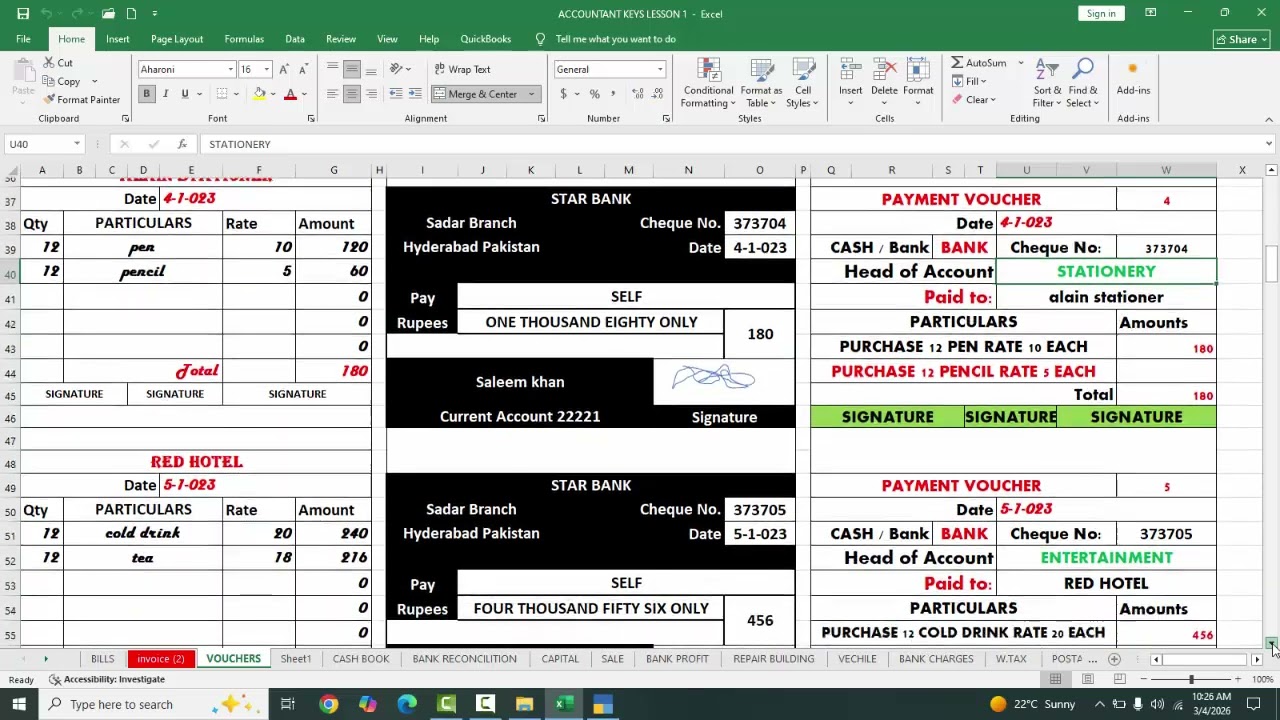1280x720 pixels.
Task: Open the File menu
Action: pyautogui.click(x=23, y=39)
